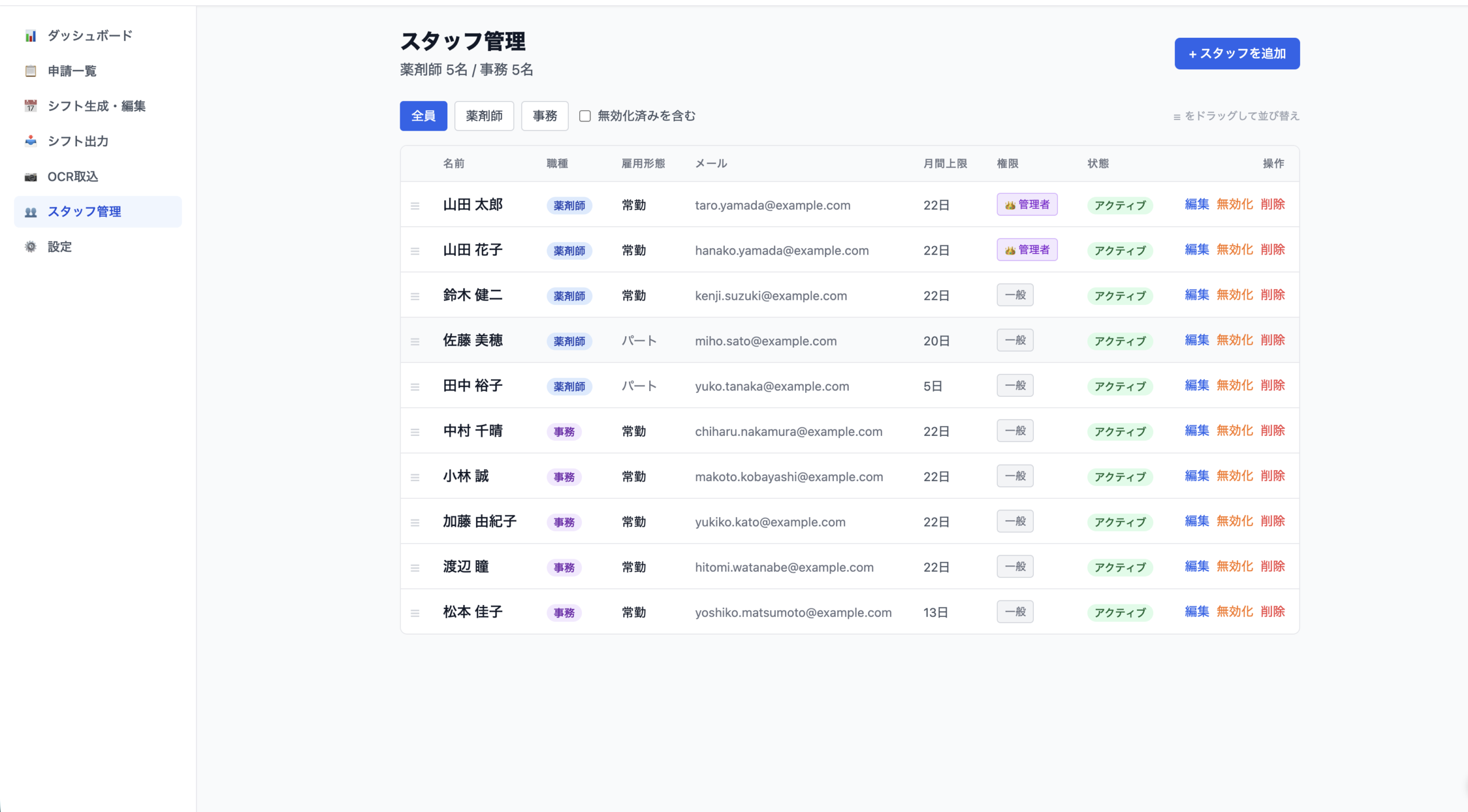The image size is (1468, 812).
Task: Click 管理者 badge for 山田 花子
Action: [1027, 250]
